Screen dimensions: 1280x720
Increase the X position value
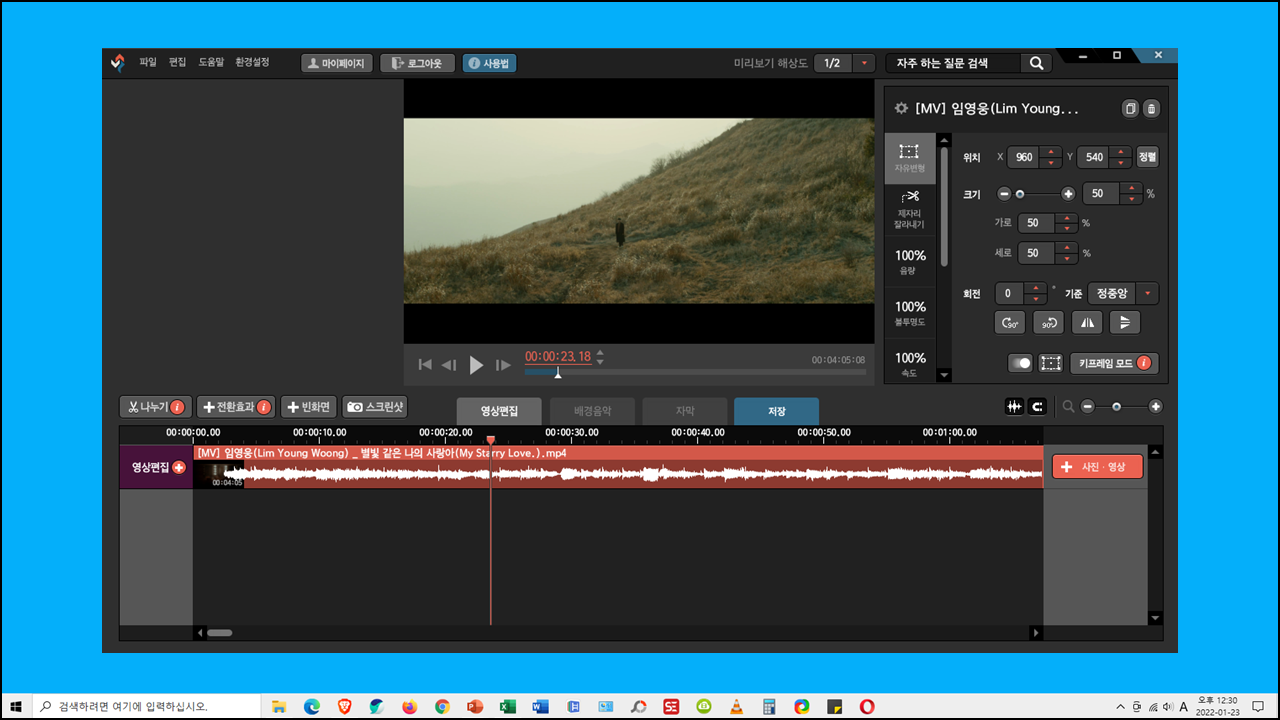[x=1051, y=152]
